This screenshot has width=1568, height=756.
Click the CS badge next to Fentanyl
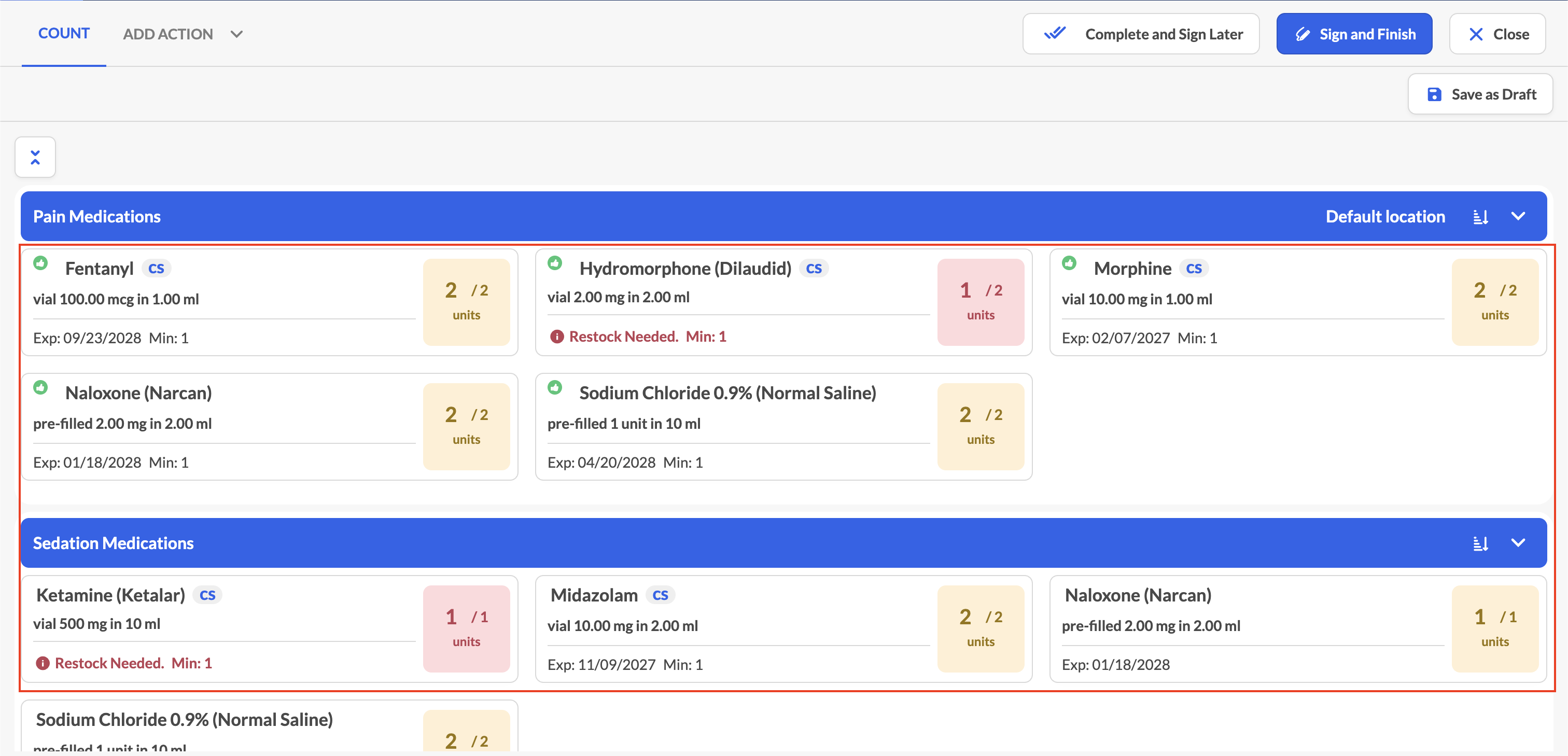click(x=157, y=269)
